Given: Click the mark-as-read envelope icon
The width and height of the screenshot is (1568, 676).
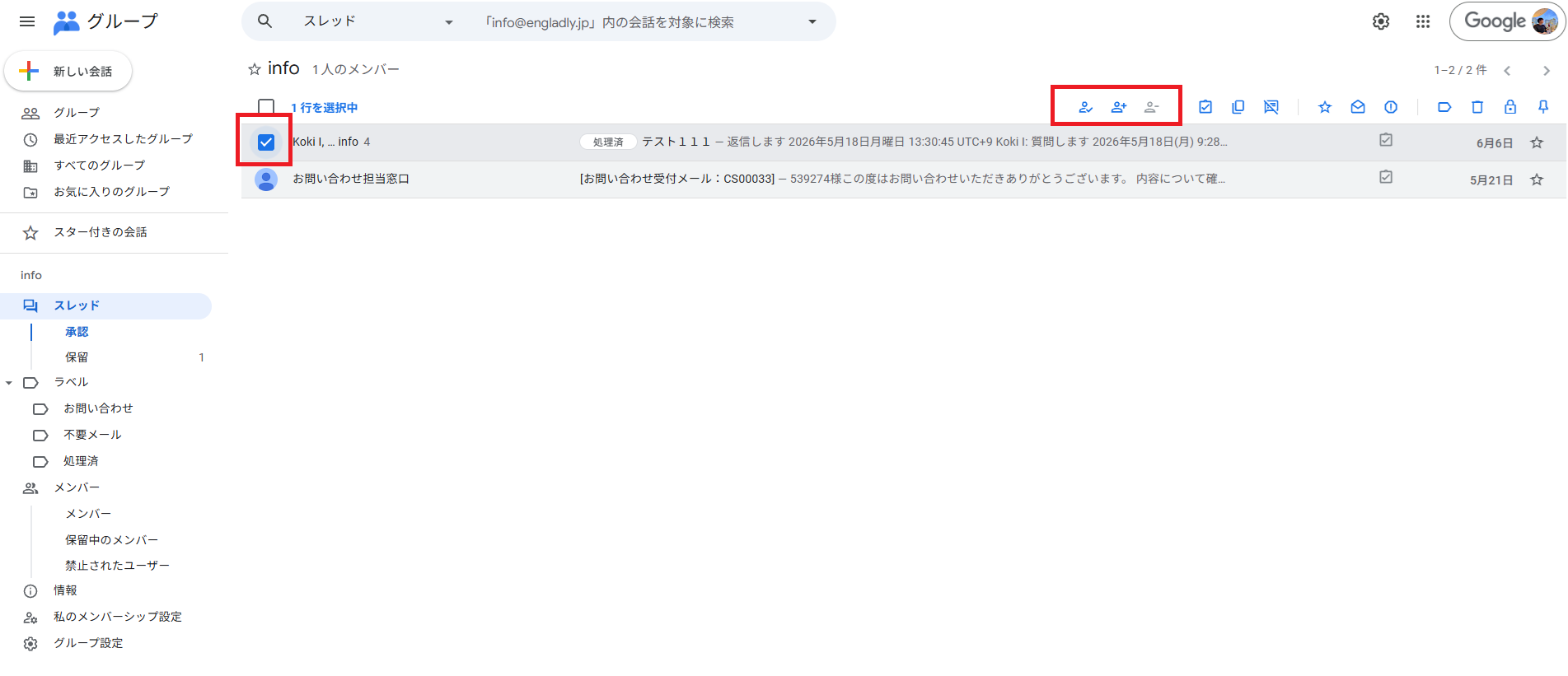Looking at the screenshot, I should pos(1358,107).
